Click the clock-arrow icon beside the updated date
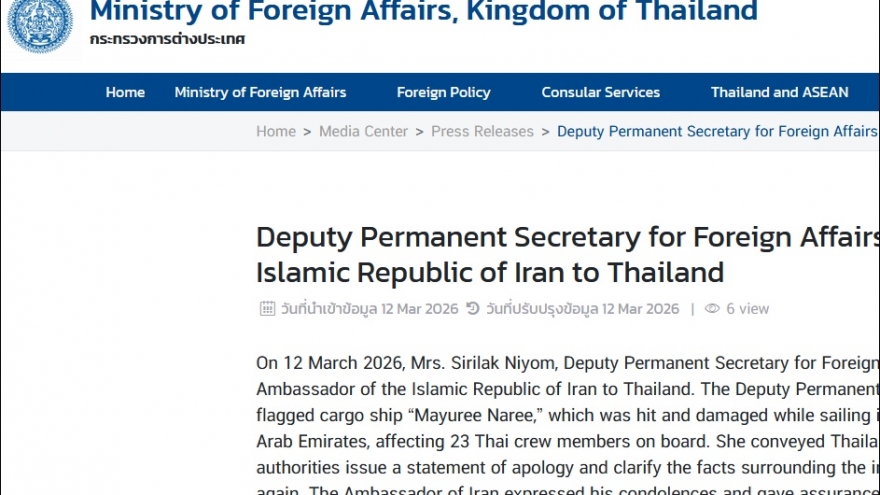 tap(473, 309)
